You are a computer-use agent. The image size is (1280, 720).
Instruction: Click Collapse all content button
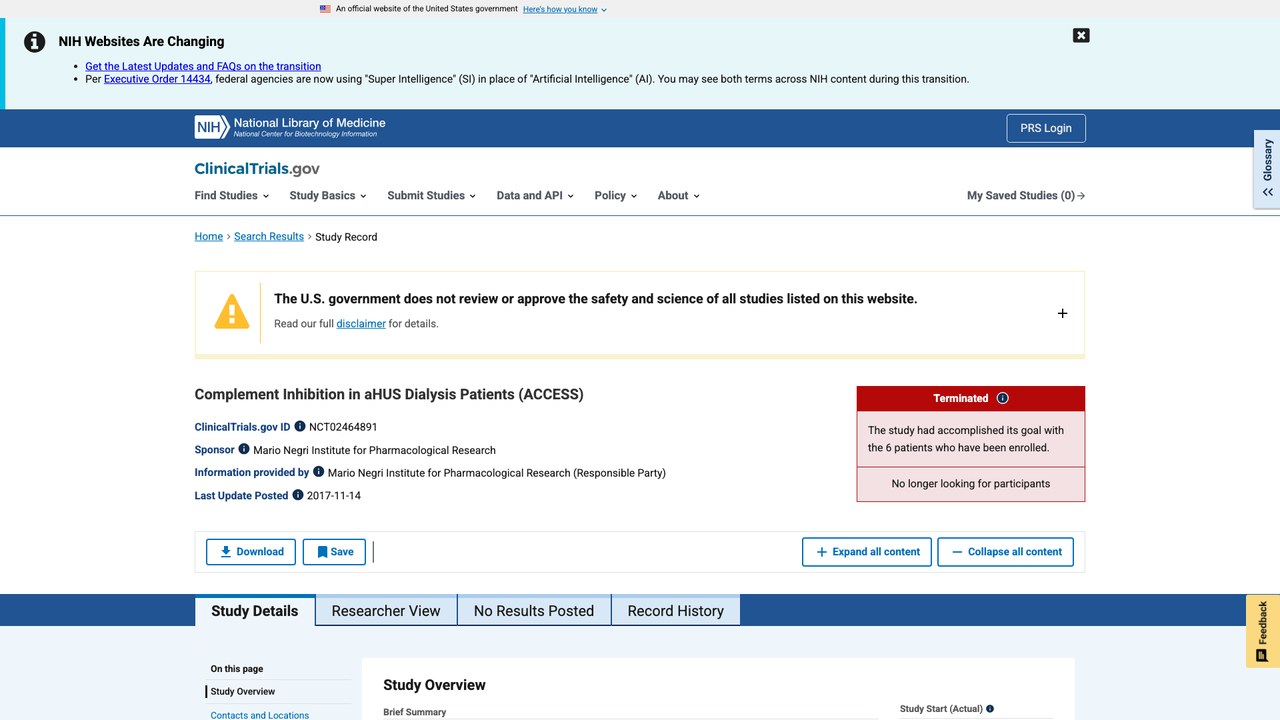[1006, 552]
